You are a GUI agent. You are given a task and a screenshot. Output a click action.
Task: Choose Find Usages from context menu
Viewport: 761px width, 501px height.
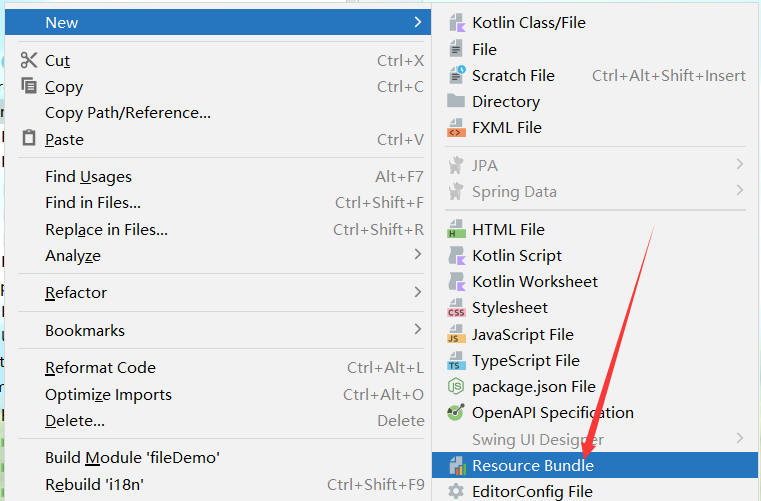tap(88, 177)
